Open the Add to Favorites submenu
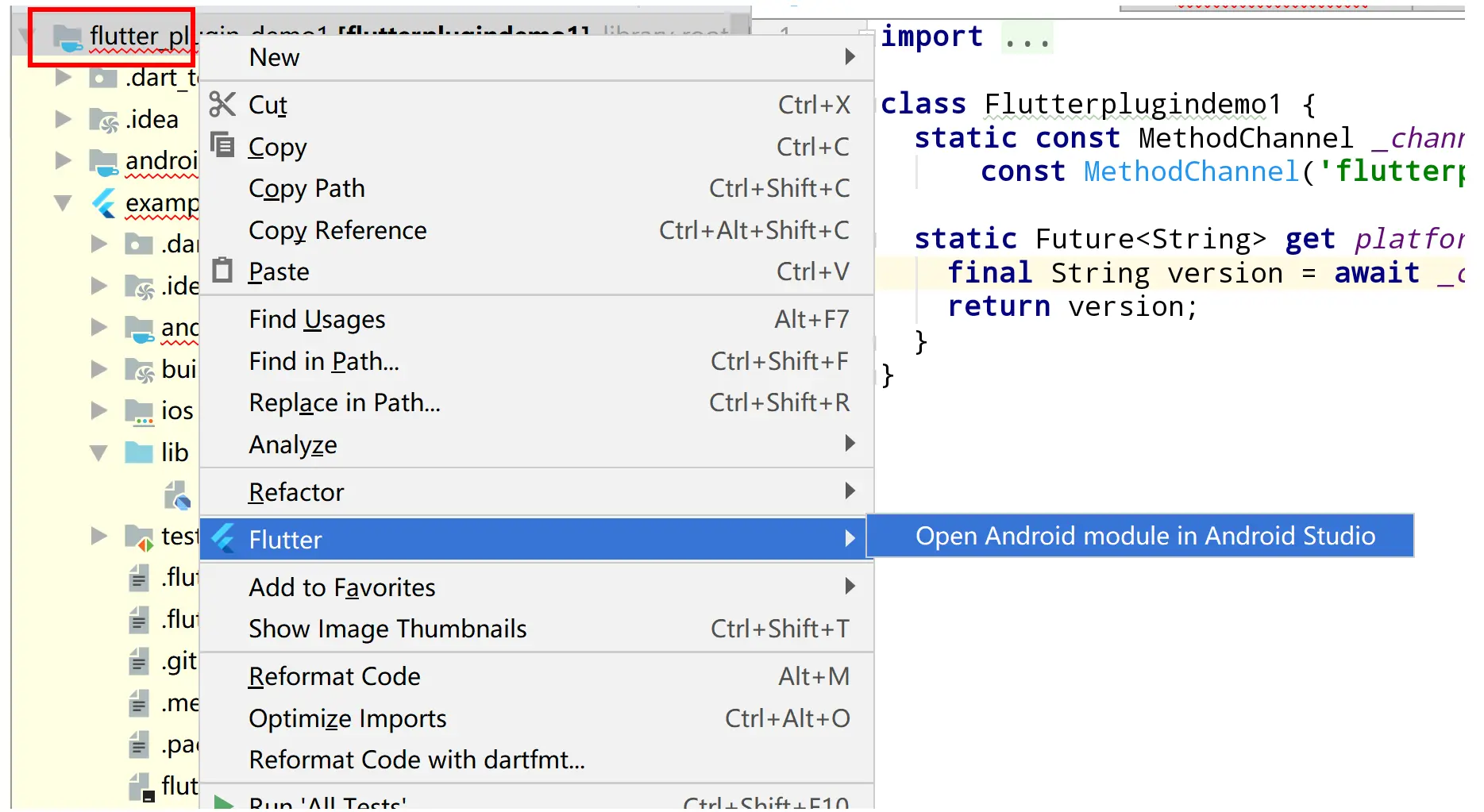The height and width of the screenshot is (812, 1484). 537,587
